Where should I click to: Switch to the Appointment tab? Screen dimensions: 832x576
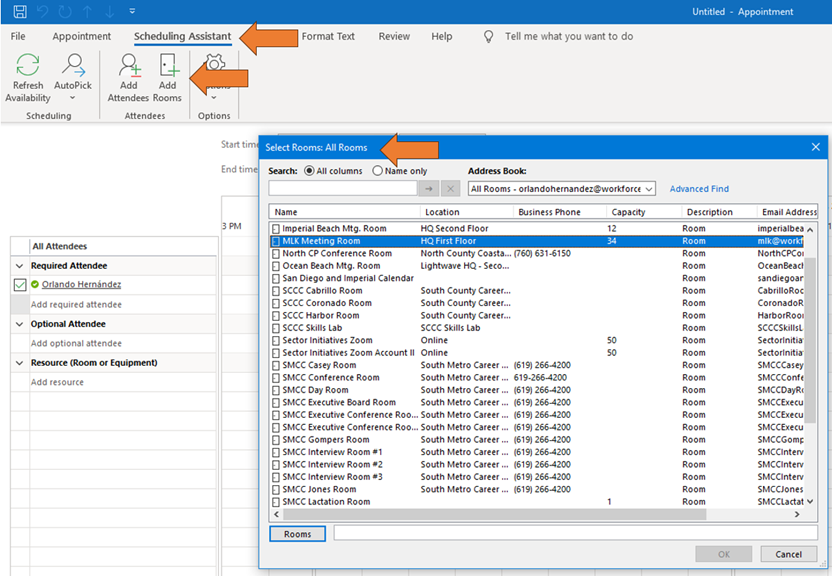[82, 37]
